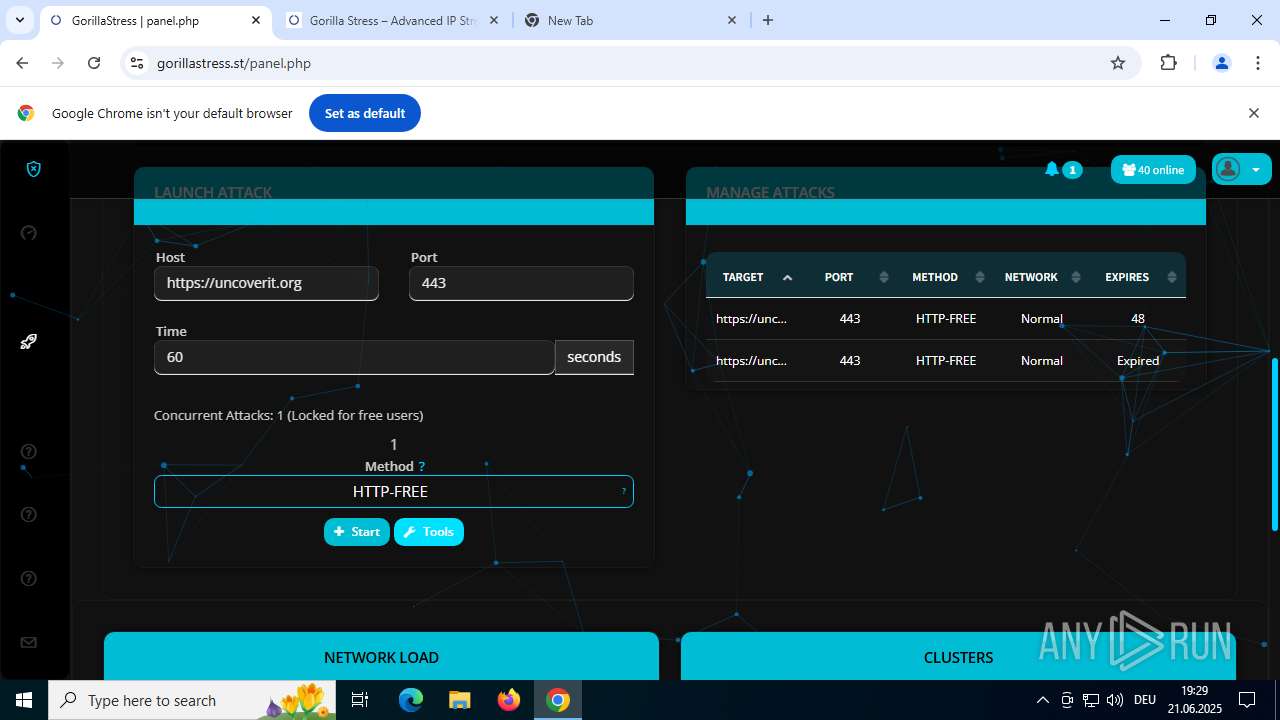The width and height of the screenshot is (1280, 720).
Task: Click the shield logo icon in sidebar
Action: point(33,169)
